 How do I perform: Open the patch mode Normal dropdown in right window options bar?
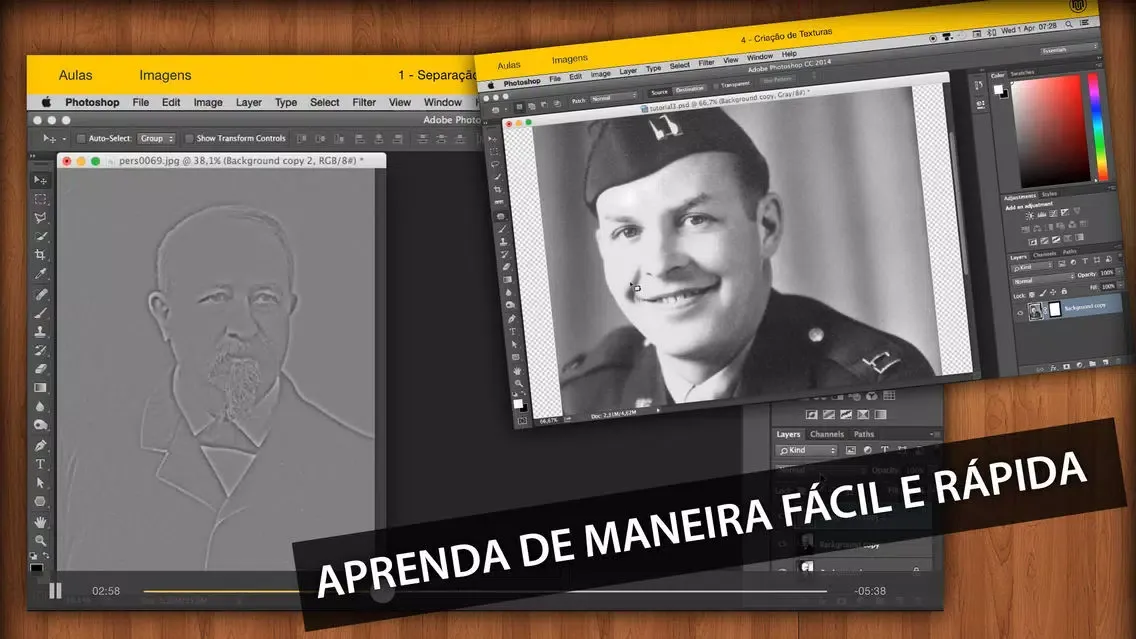click(x=614, y=97)
